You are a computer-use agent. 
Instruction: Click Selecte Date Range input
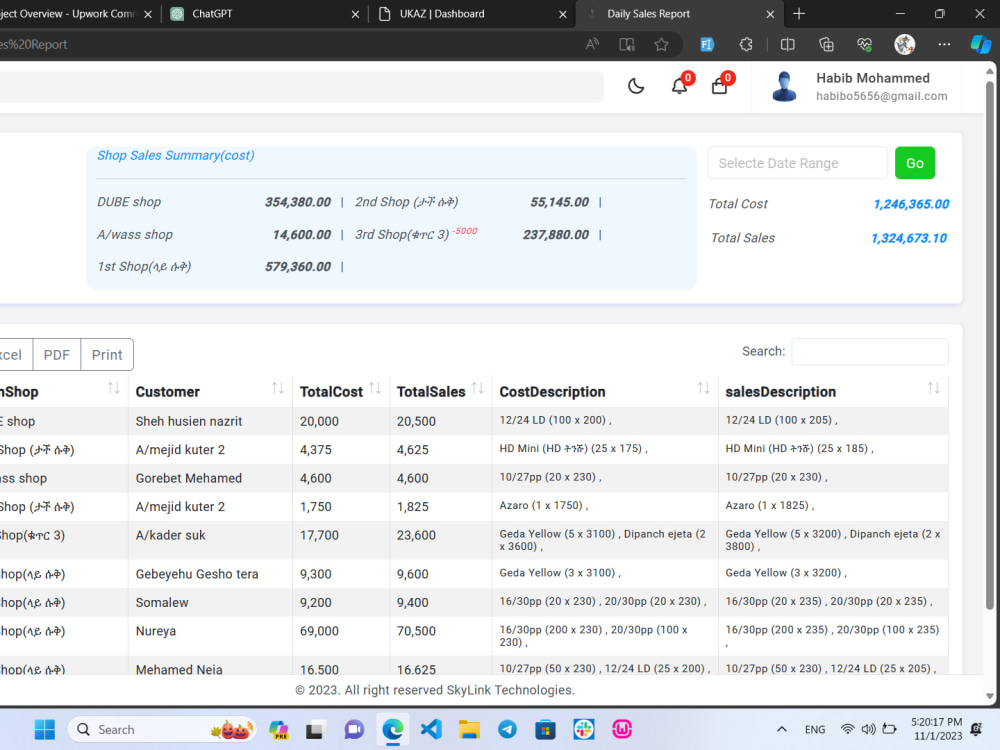(x=797, y=163)
